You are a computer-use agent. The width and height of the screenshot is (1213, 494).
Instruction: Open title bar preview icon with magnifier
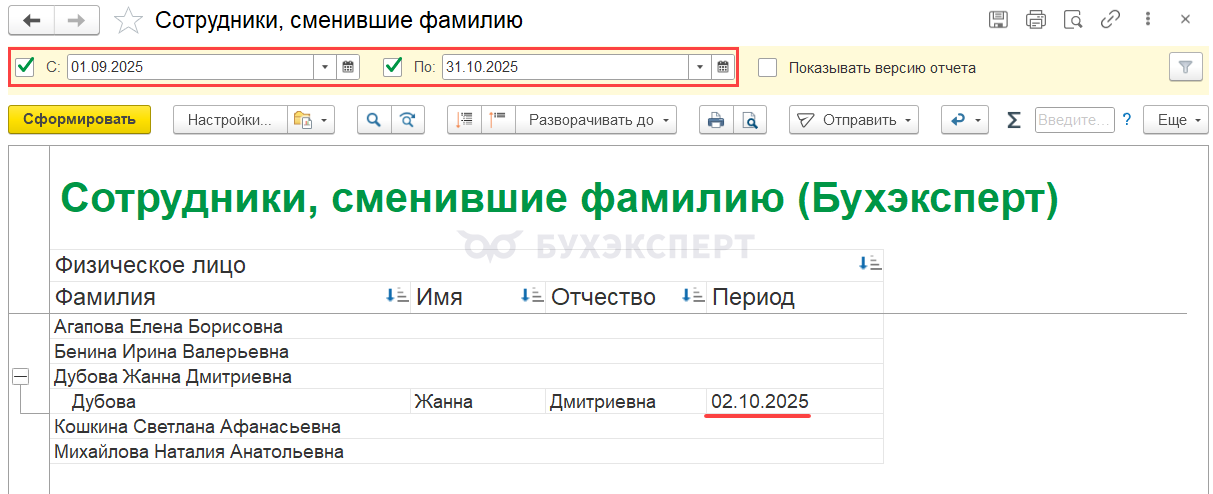[1072, 20]
